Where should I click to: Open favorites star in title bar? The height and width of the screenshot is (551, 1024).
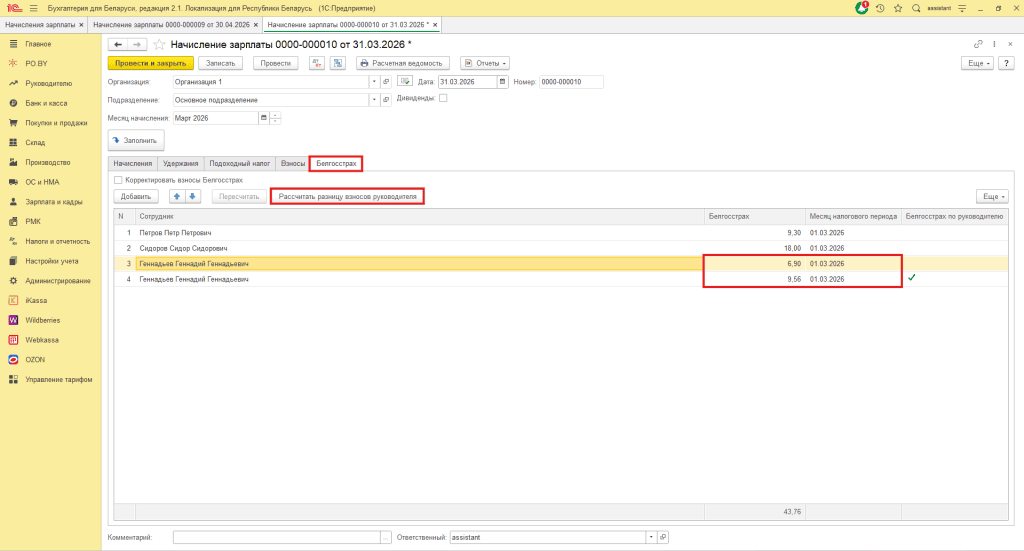pos(898,8)
